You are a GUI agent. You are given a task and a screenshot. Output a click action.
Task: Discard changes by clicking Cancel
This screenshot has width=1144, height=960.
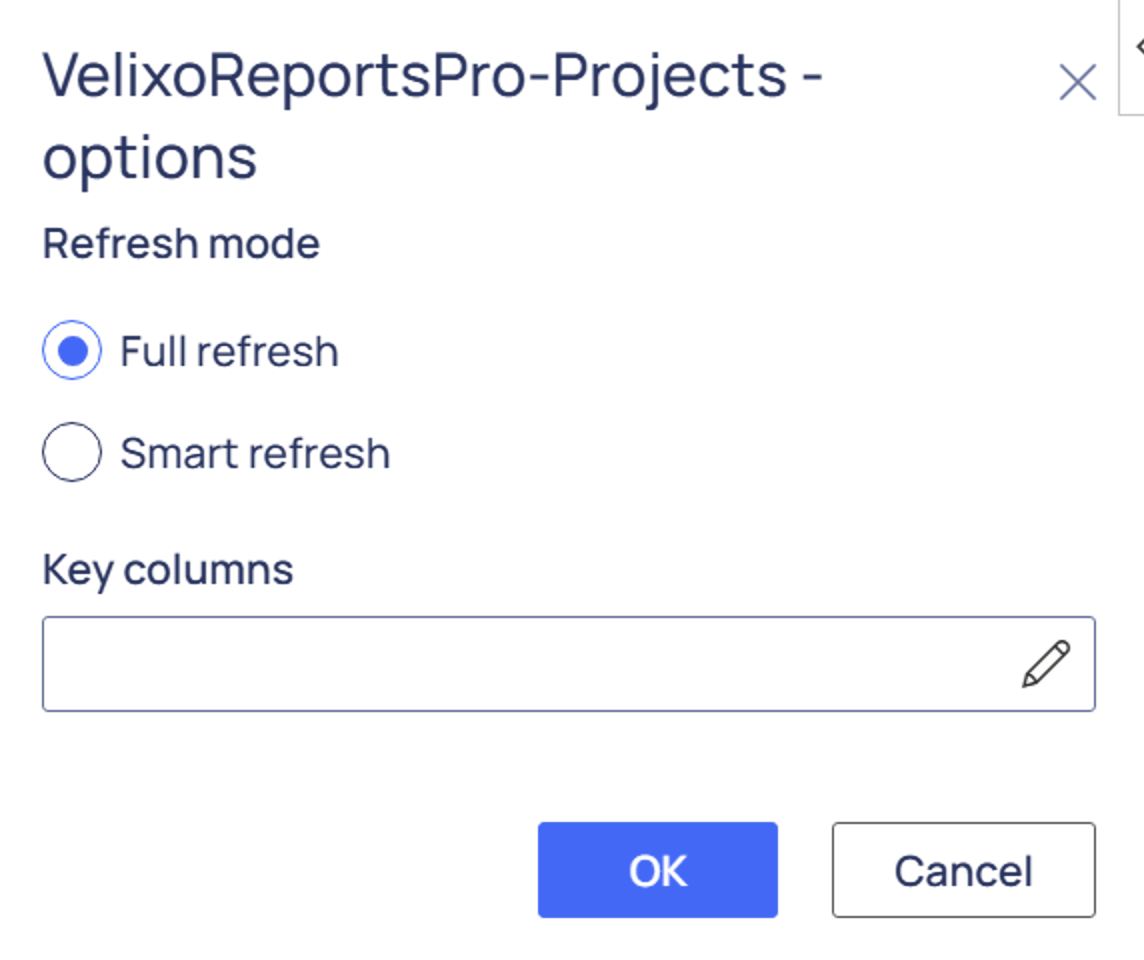pyautogui.click(x=963, y=870)
